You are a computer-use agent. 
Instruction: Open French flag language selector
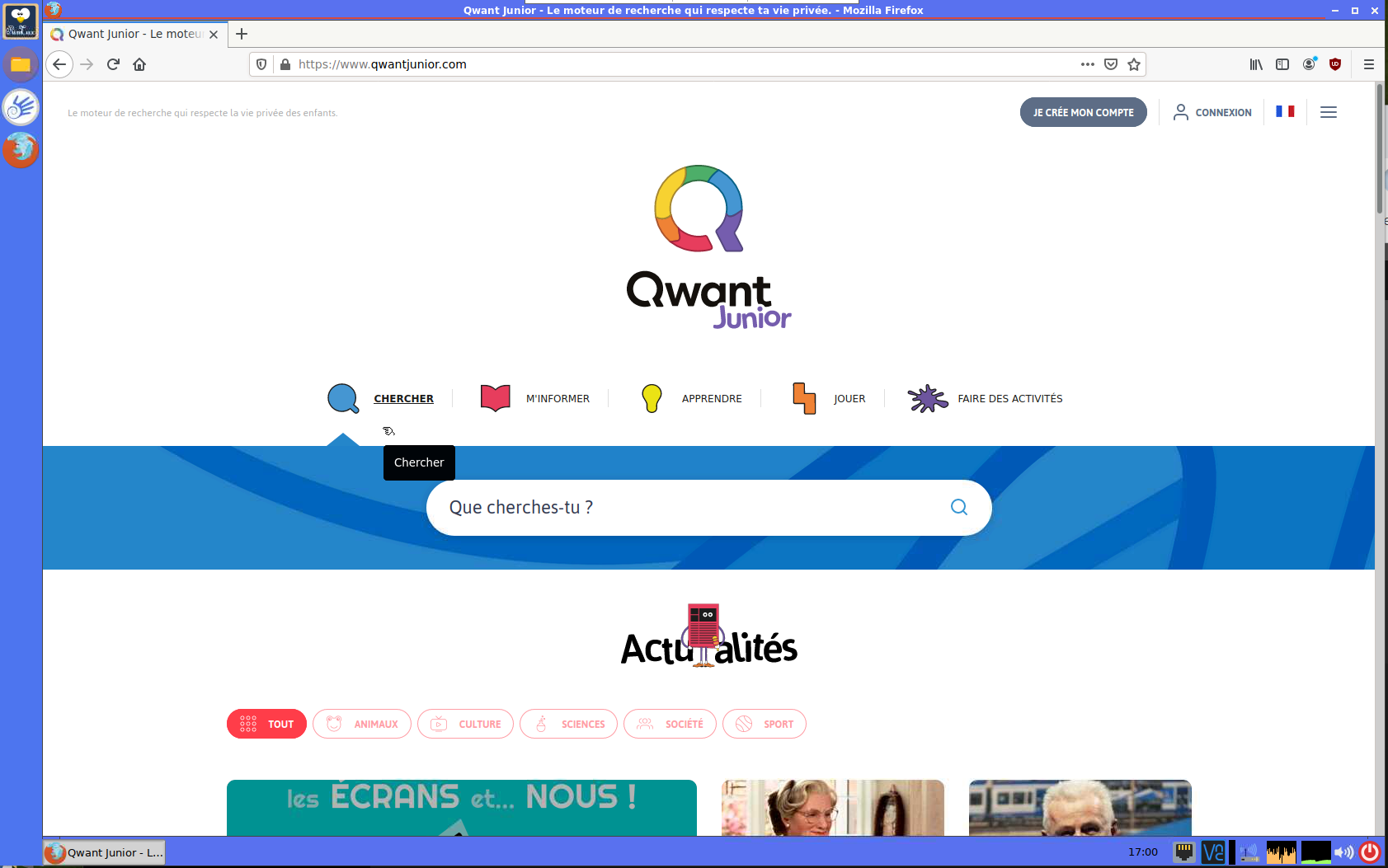(x=1285, y=111)
